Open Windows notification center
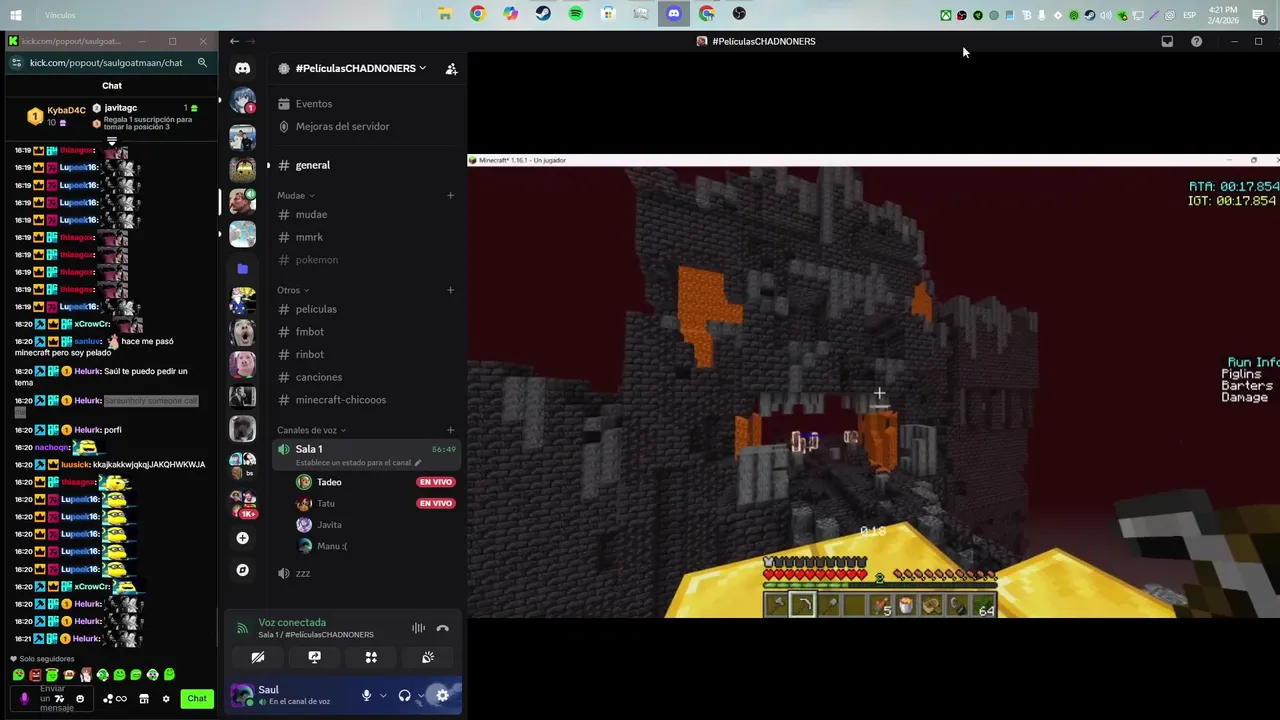1280x720 pixels. 1259,14
